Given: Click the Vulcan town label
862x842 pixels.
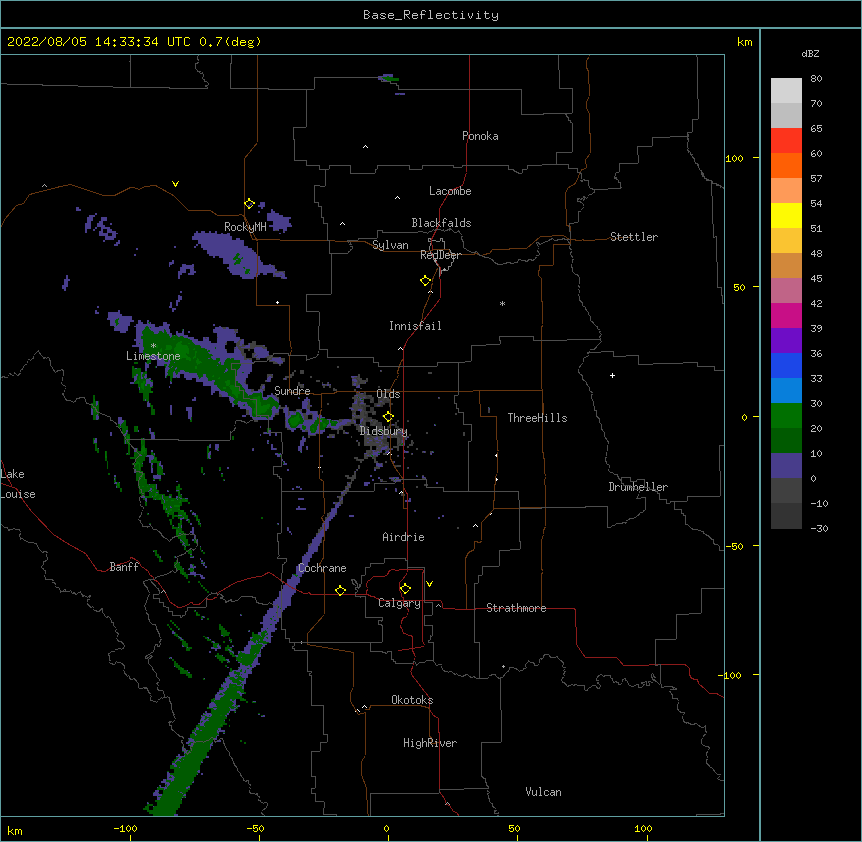Looking at the screenshot, I should 543,792.
